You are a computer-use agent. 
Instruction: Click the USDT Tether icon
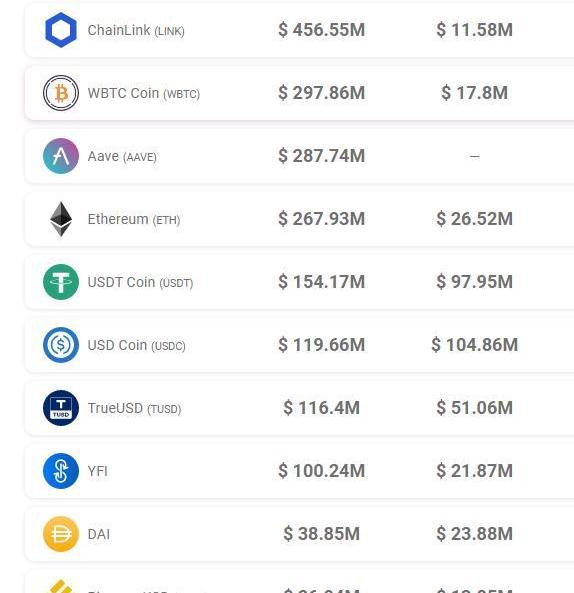(61, 282)
